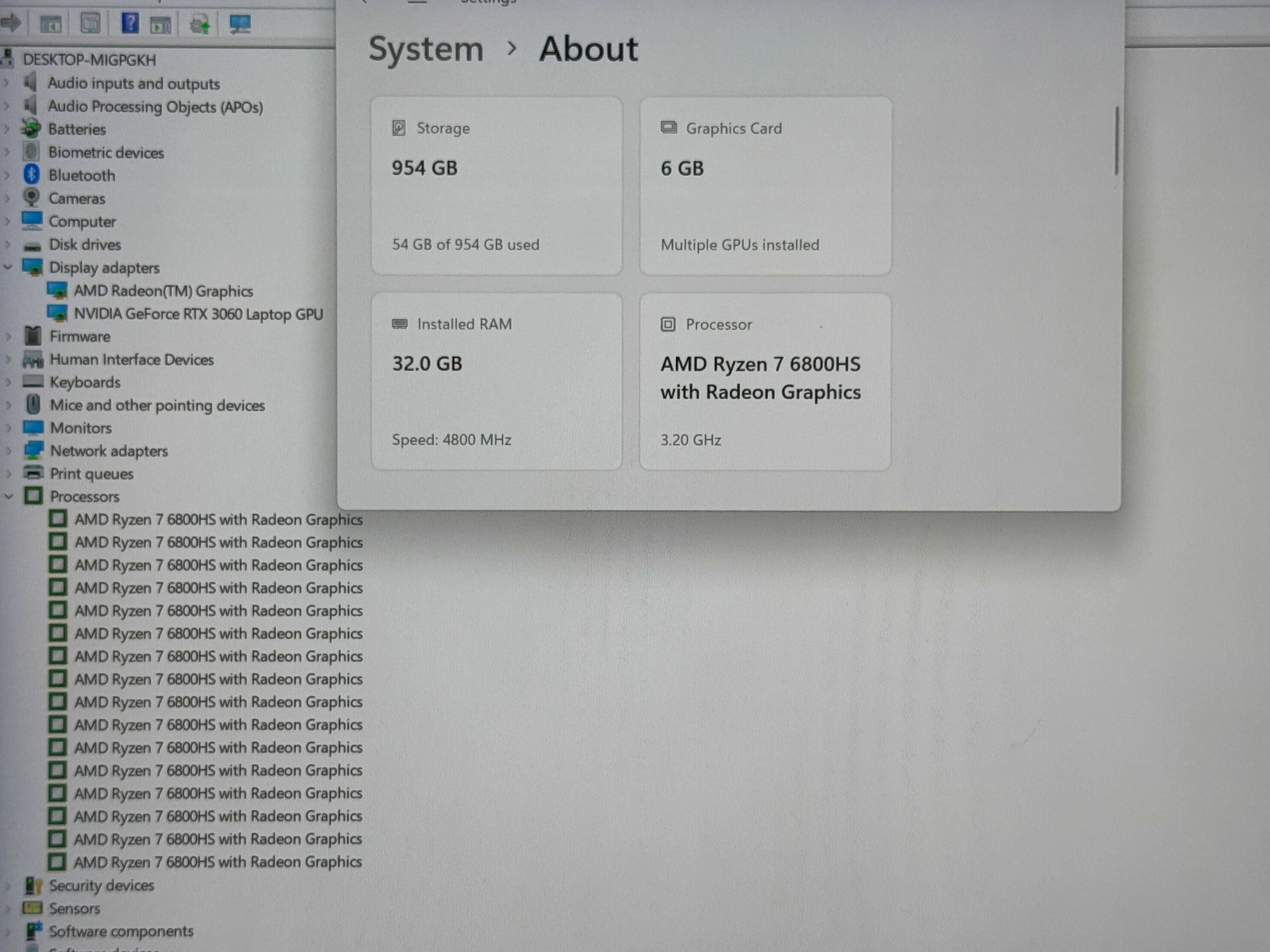
Task: Collapse the Processors node
Action: (x=9, y=496)
